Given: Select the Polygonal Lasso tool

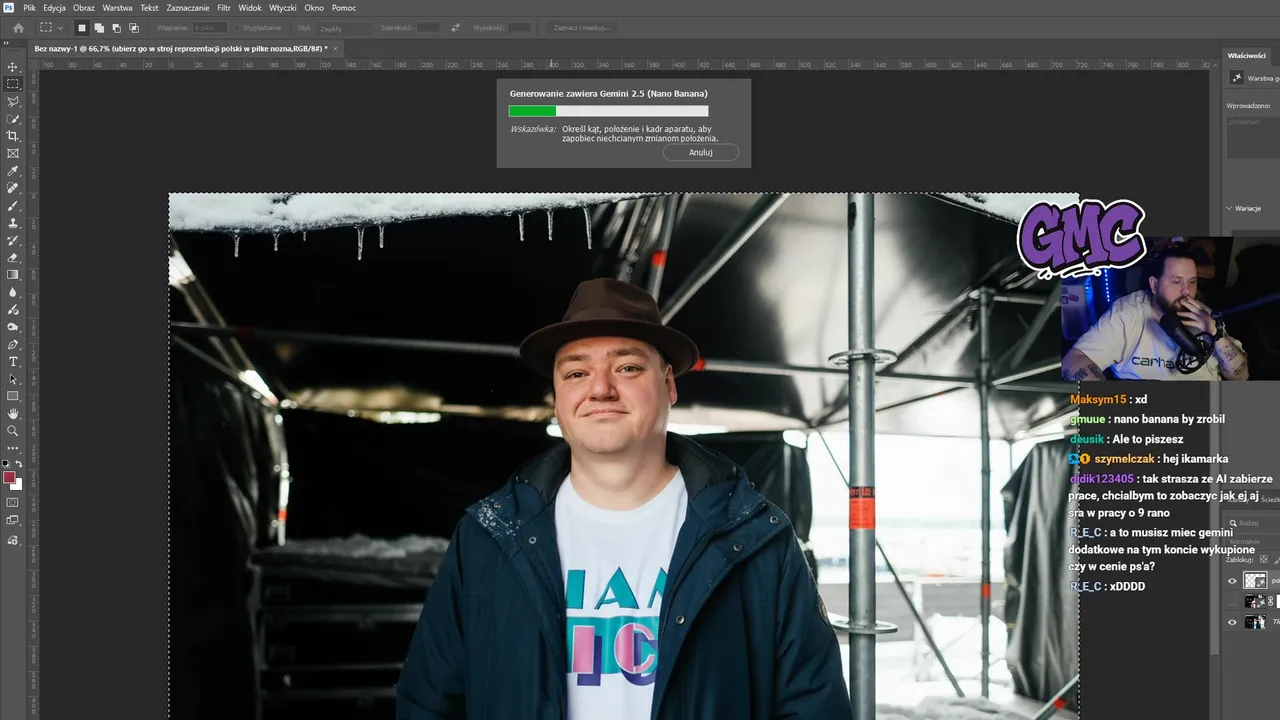Looking at the screenshot, I should (x=13, y=101).
